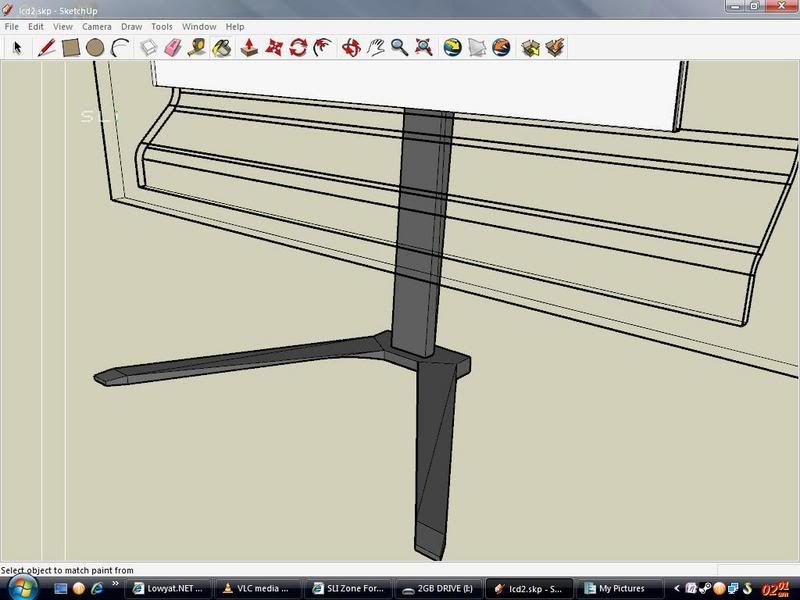Click the pink Eraser tool
800x600 pixels.
coord(173,47)
